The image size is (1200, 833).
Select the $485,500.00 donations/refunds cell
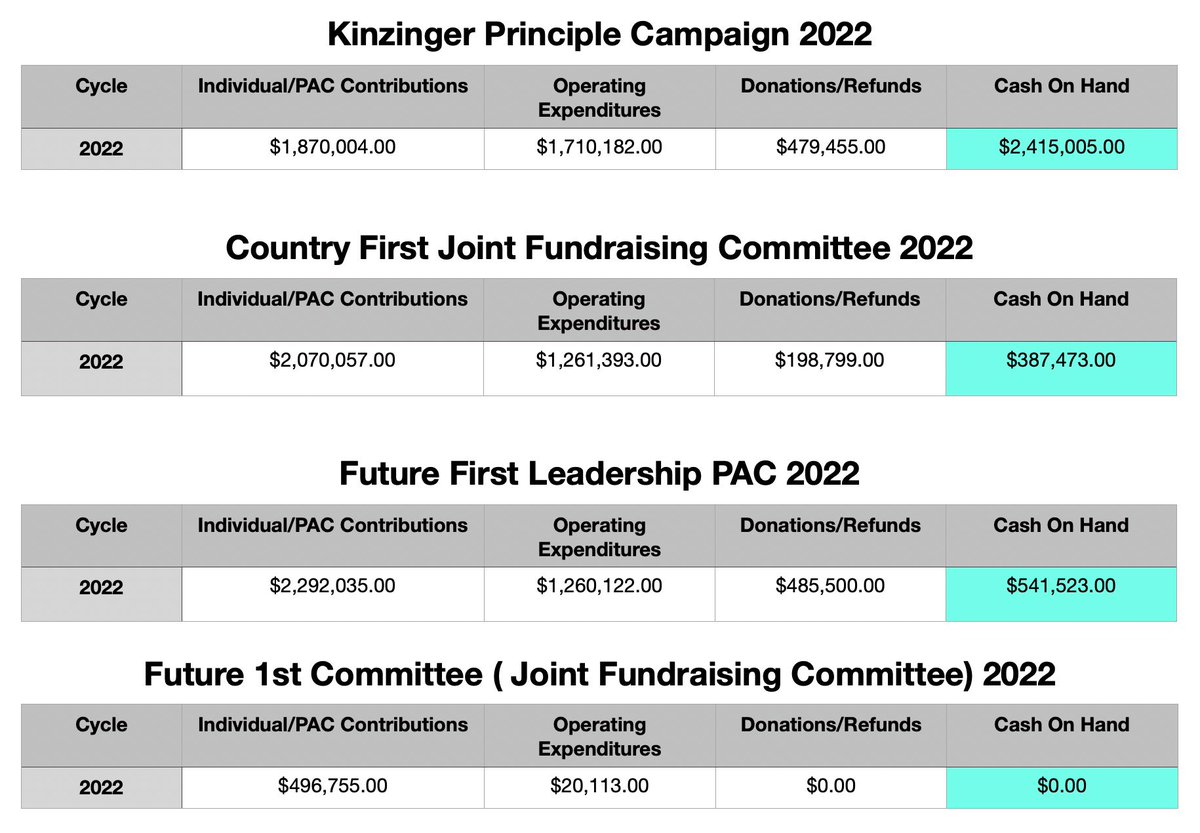(830, 587)
